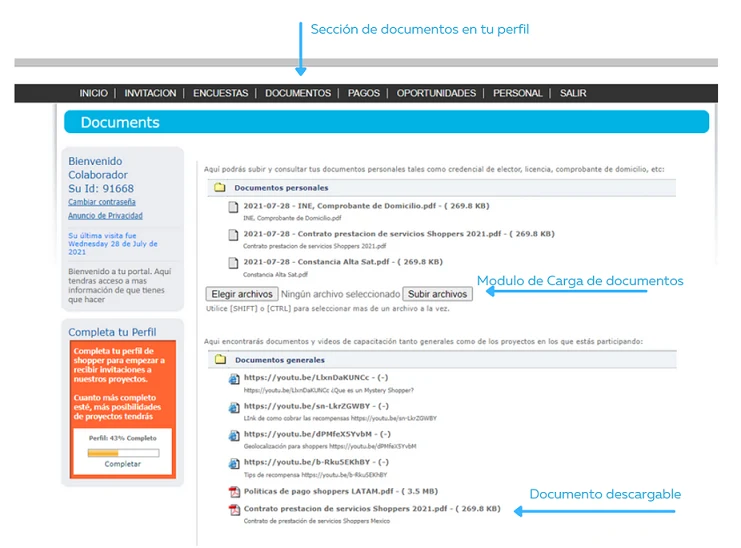This screenshot has width=741, height=548.
Task: Click the Documentos personales section header
Action: click(441, 188)
